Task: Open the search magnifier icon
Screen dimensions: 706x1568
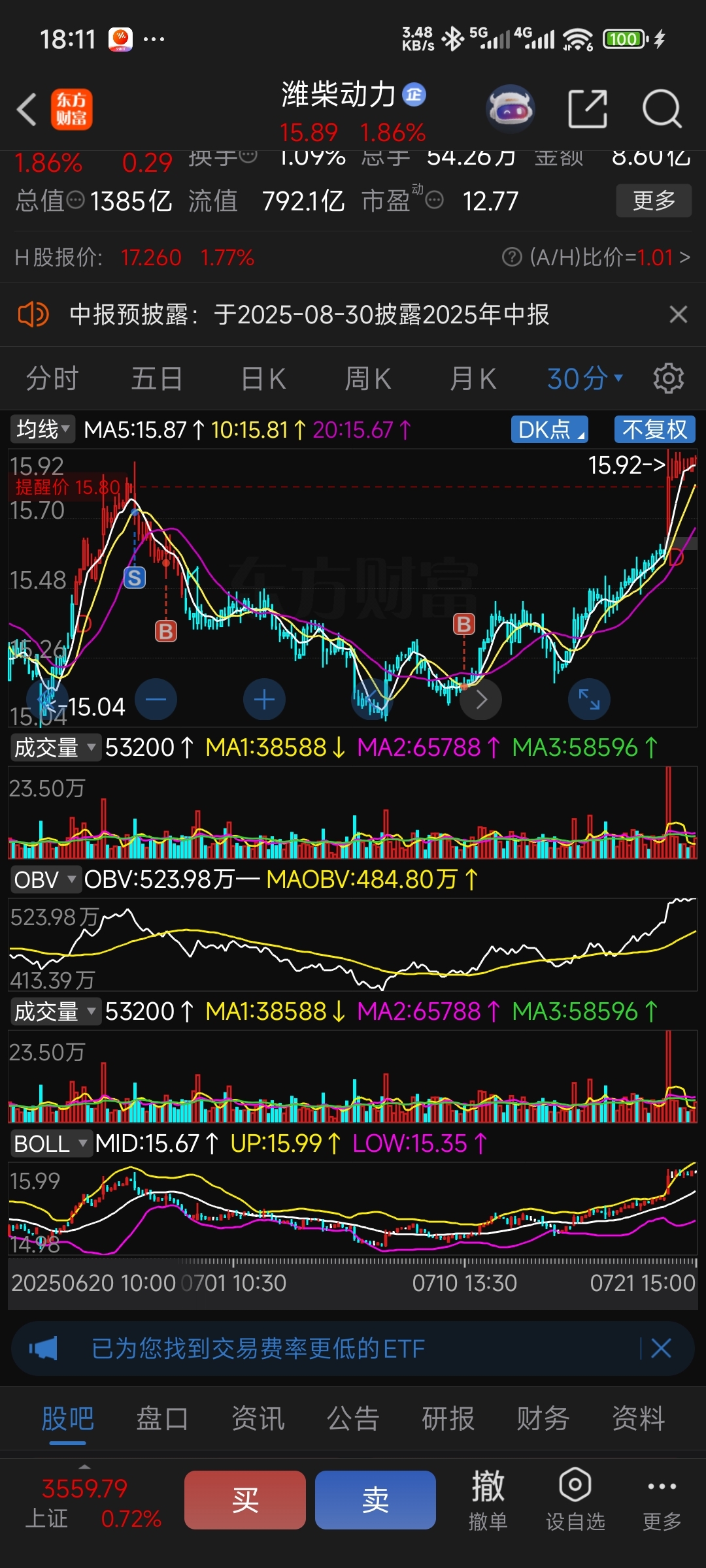Action: click(x=662, y=109)
